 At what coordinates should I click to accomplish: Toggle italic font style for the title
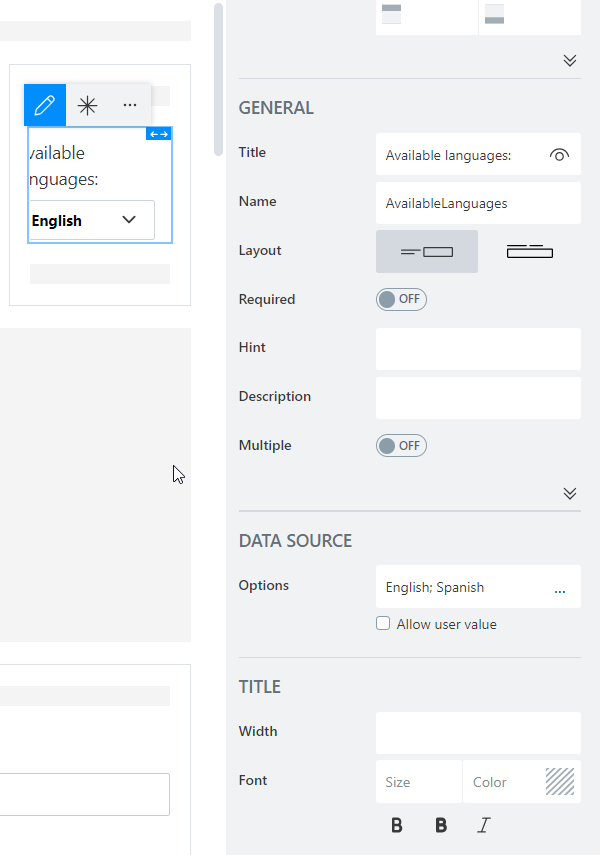tap(484, 826)
